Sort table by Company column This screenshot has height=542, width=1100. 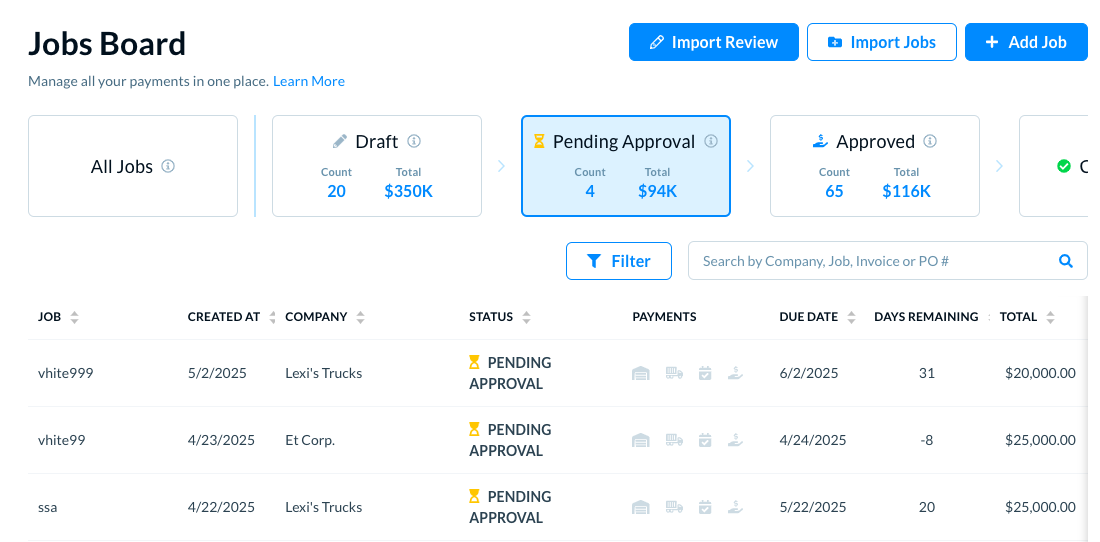360,317
